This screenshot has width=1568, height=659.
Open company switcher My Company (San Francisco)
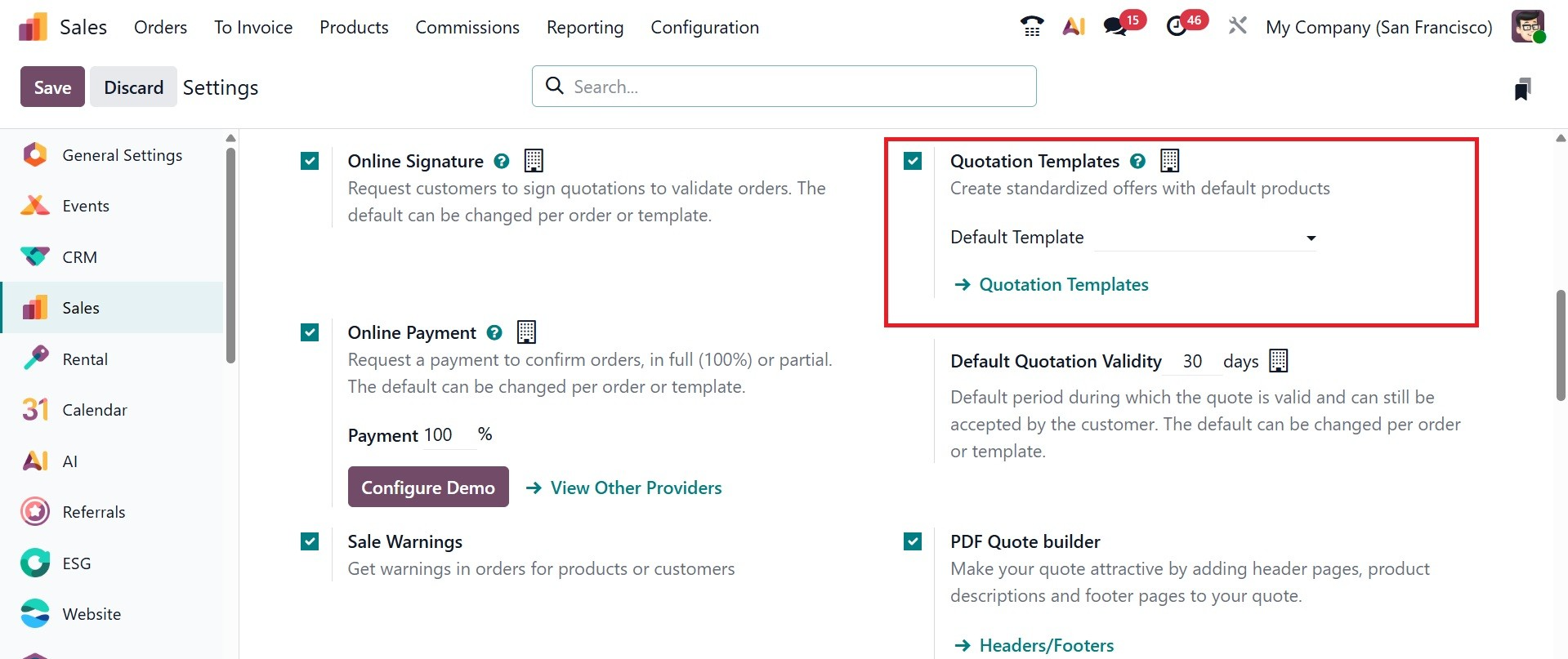(1378, 27)
